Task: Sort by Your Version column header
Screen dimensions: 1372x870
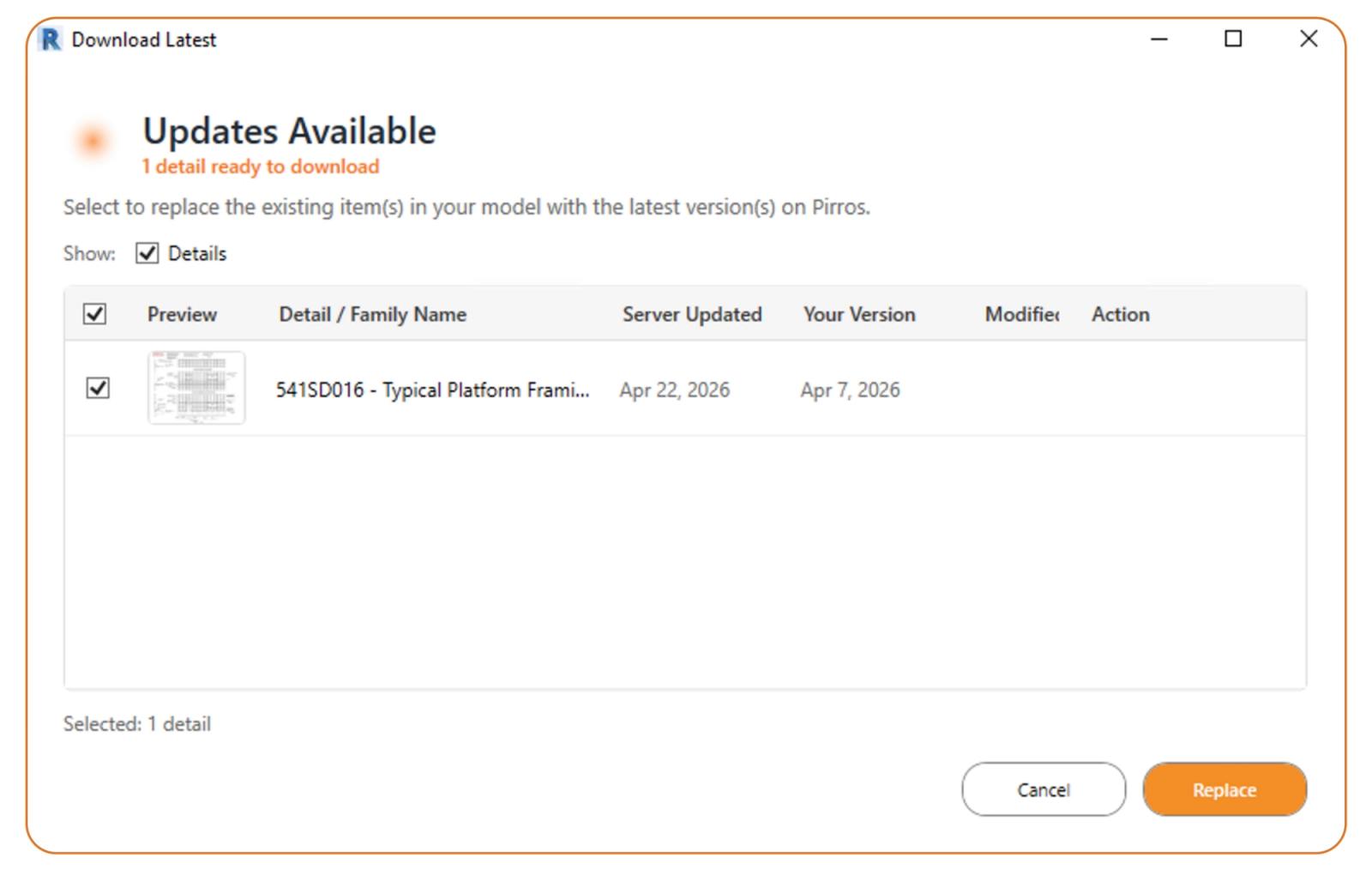Action: click(859, 315)
